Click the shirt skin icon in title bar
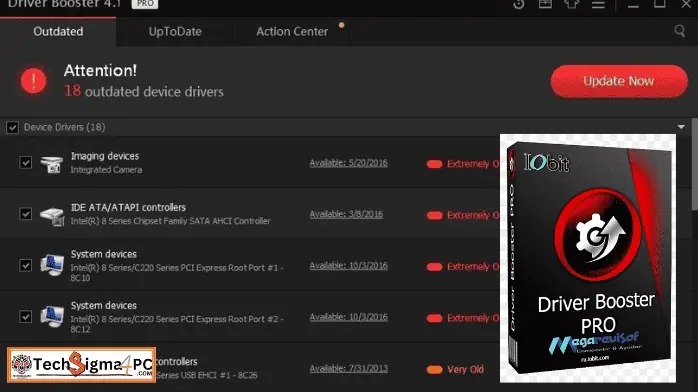 pos(572,4)
